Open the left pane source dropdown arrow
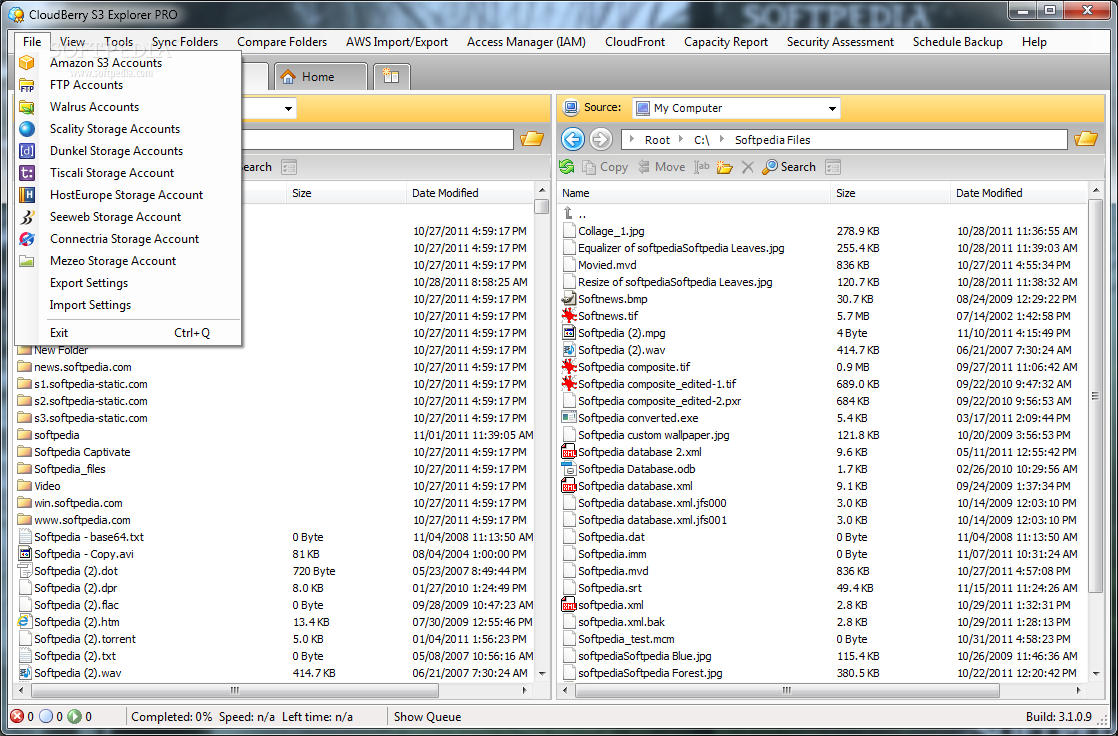This screenshot has height=736, width=1118. click(288, 109)
